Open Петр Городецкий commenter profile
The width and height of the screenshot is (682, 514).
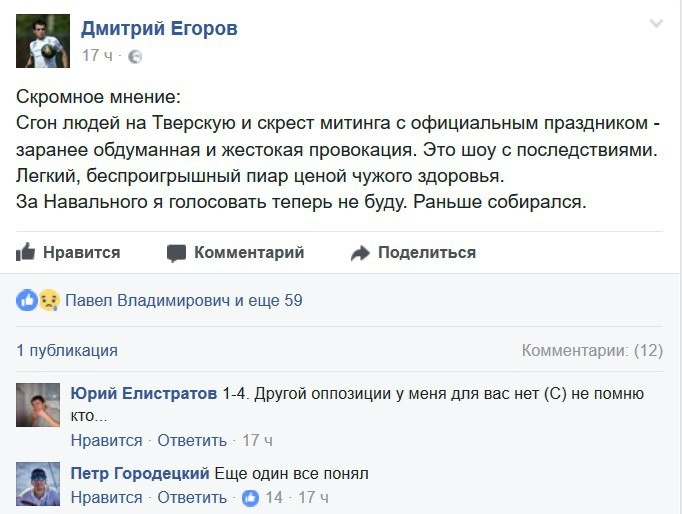point(140,473)
